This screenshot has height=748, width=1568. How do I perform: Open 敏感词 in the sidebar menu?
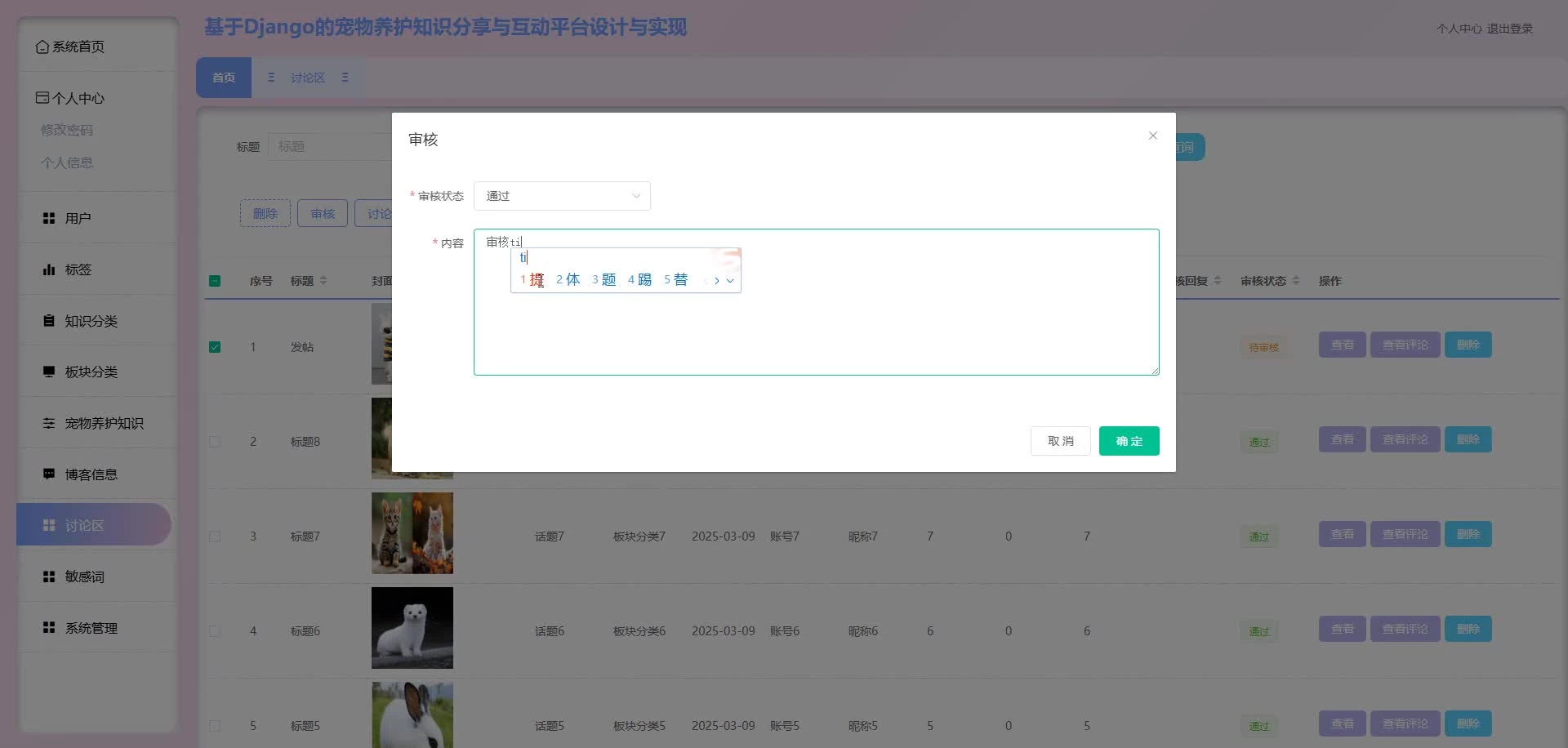85,577
